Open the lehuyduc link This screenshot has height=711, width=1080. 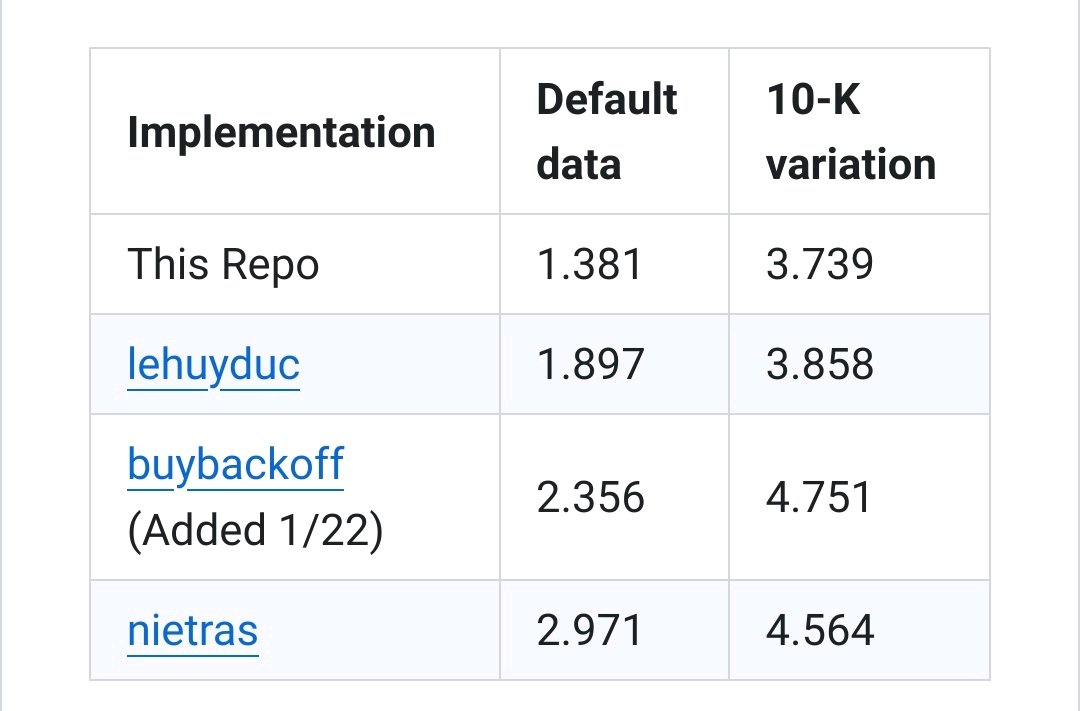tap(214, 364)
